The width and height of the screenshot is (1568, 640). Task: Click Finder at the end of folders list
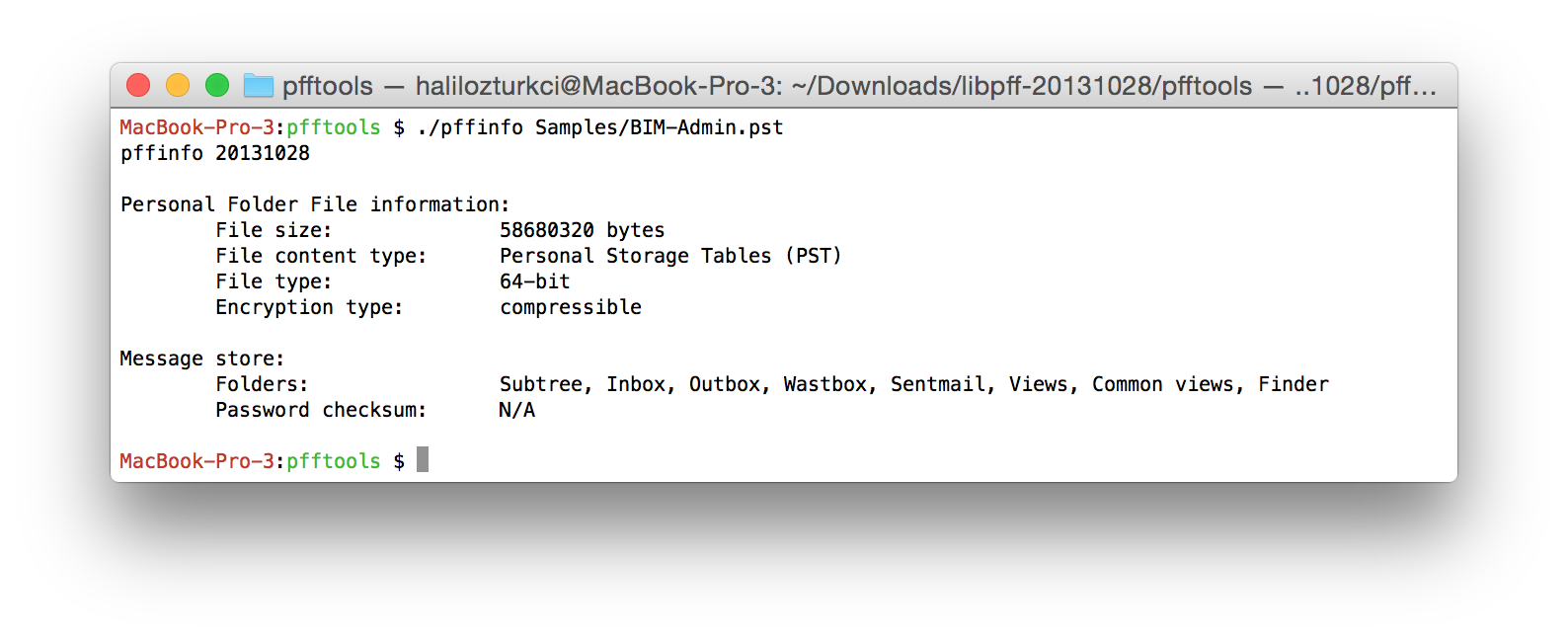click(x=1293, y=384)
